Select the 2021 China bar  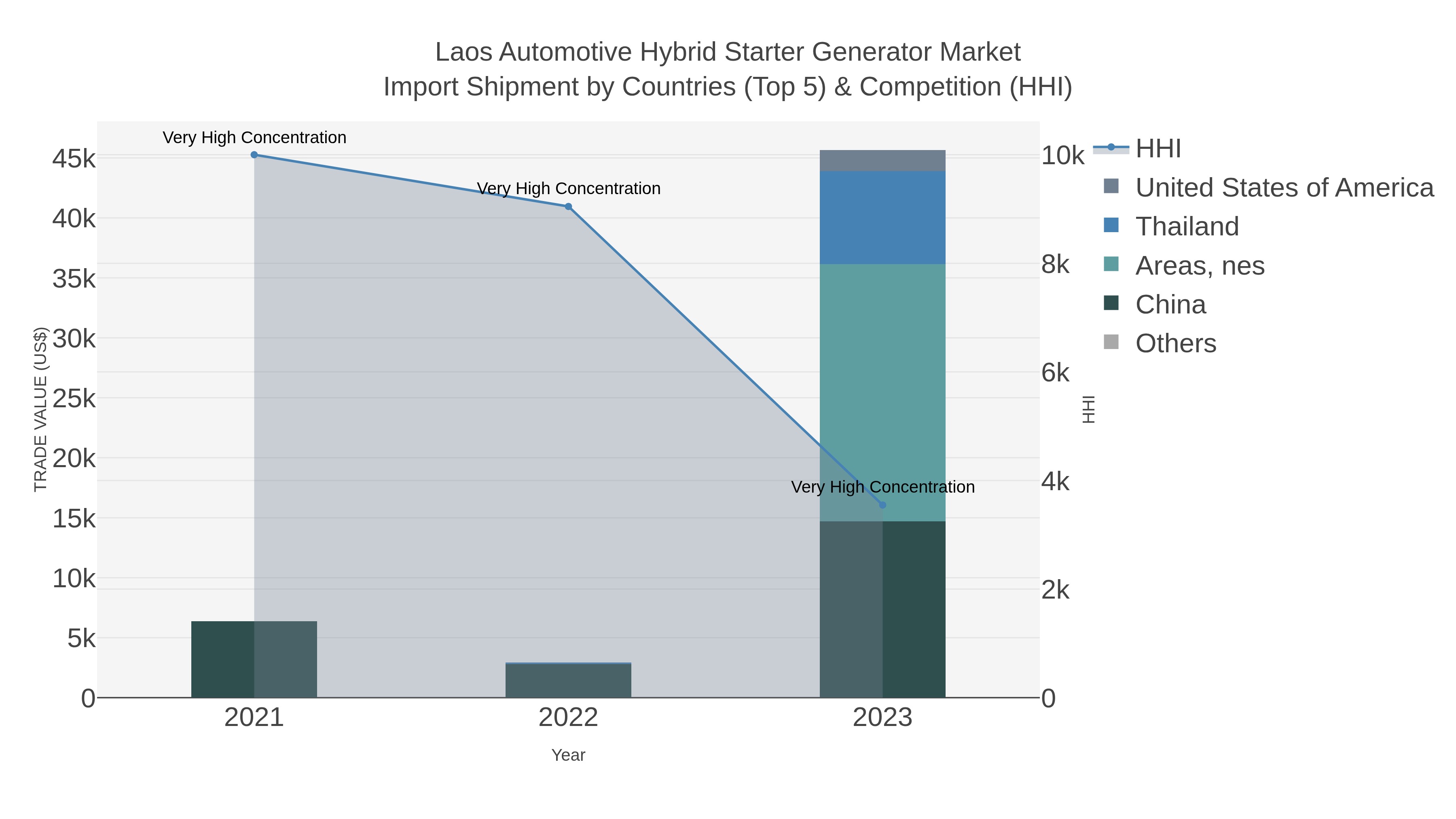(x=254, y=659)
